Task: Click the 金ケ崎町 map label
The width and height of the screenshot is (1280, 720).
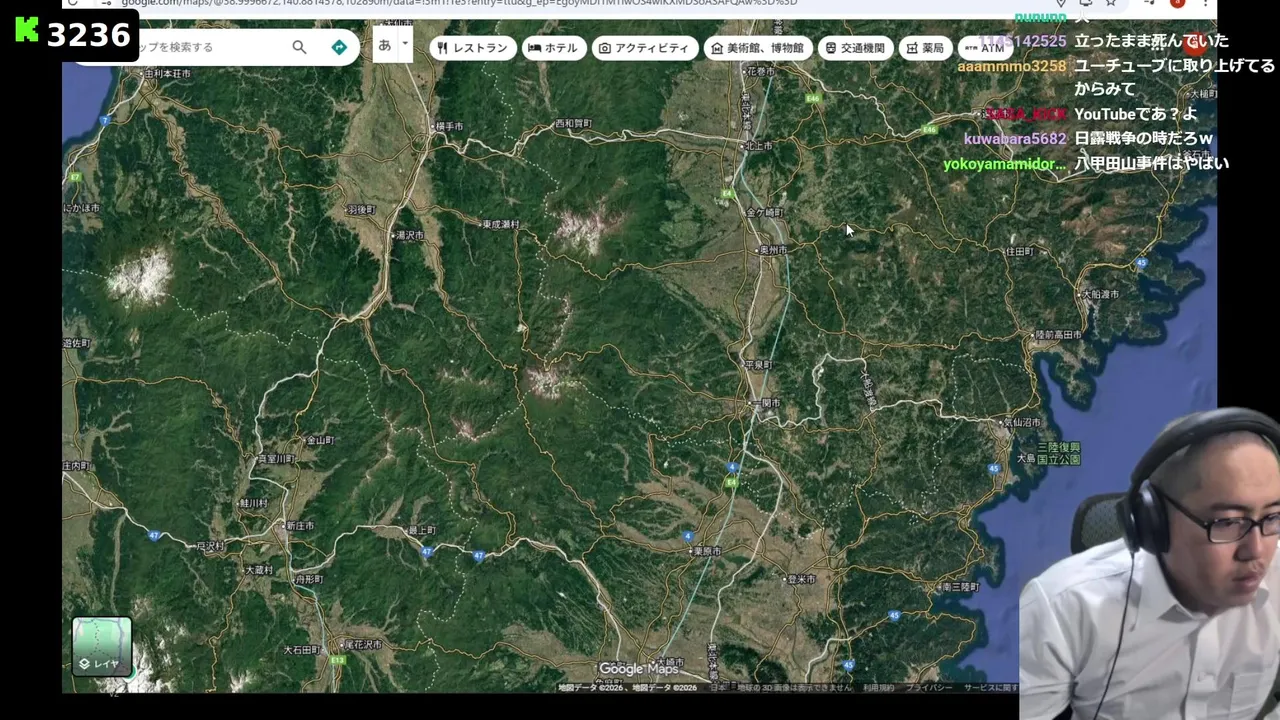Action: coord(765,213)
